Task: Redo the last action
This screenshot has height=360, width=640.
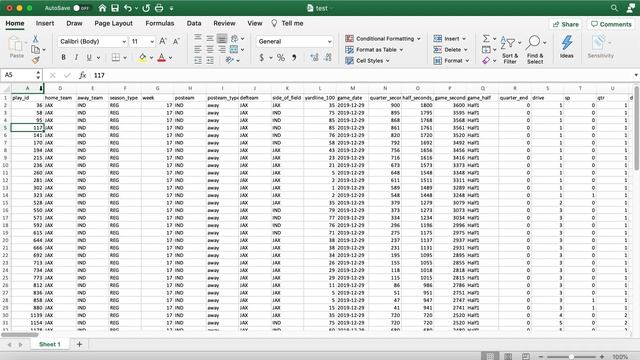Action: pyautogui.click(x=146, y=8)
